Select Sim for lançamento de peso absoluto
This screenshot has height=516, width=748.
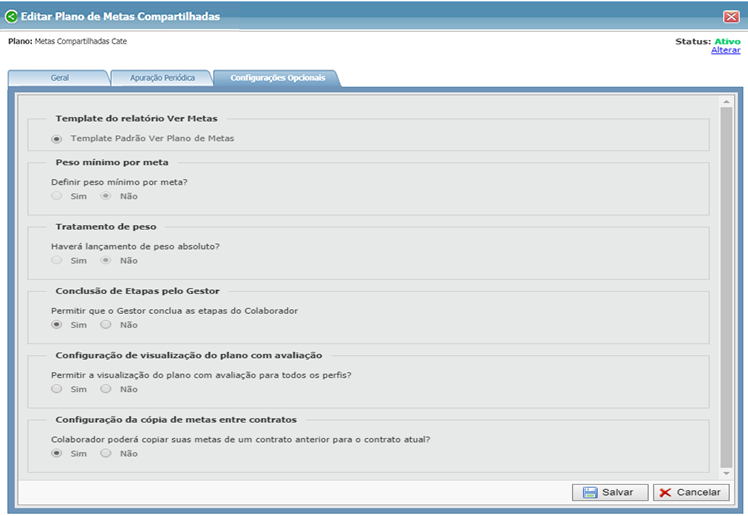pos(57,260)
